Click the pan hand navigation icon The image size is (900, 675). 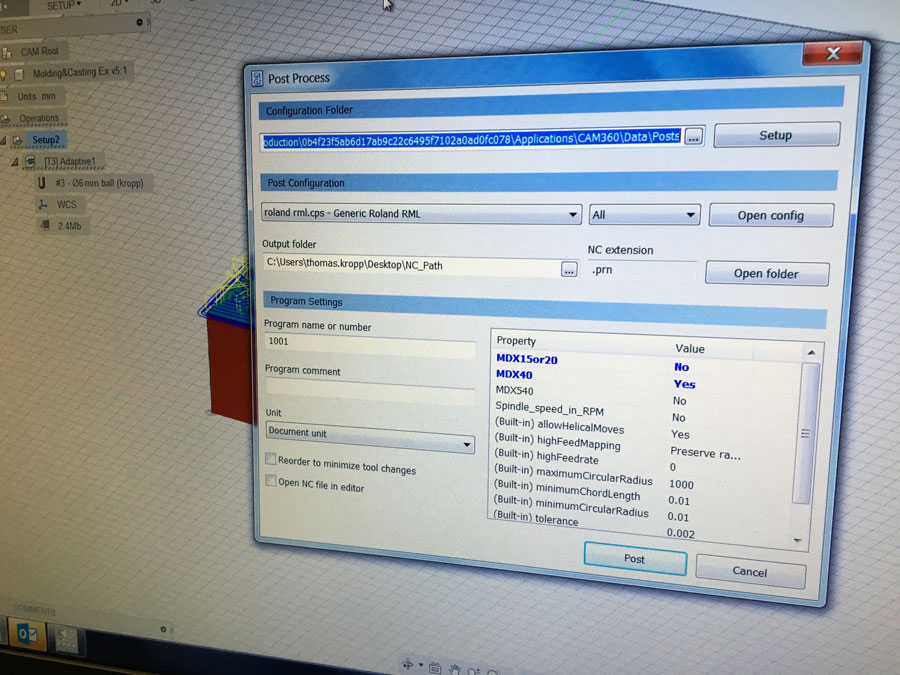(x=454, y=670)
